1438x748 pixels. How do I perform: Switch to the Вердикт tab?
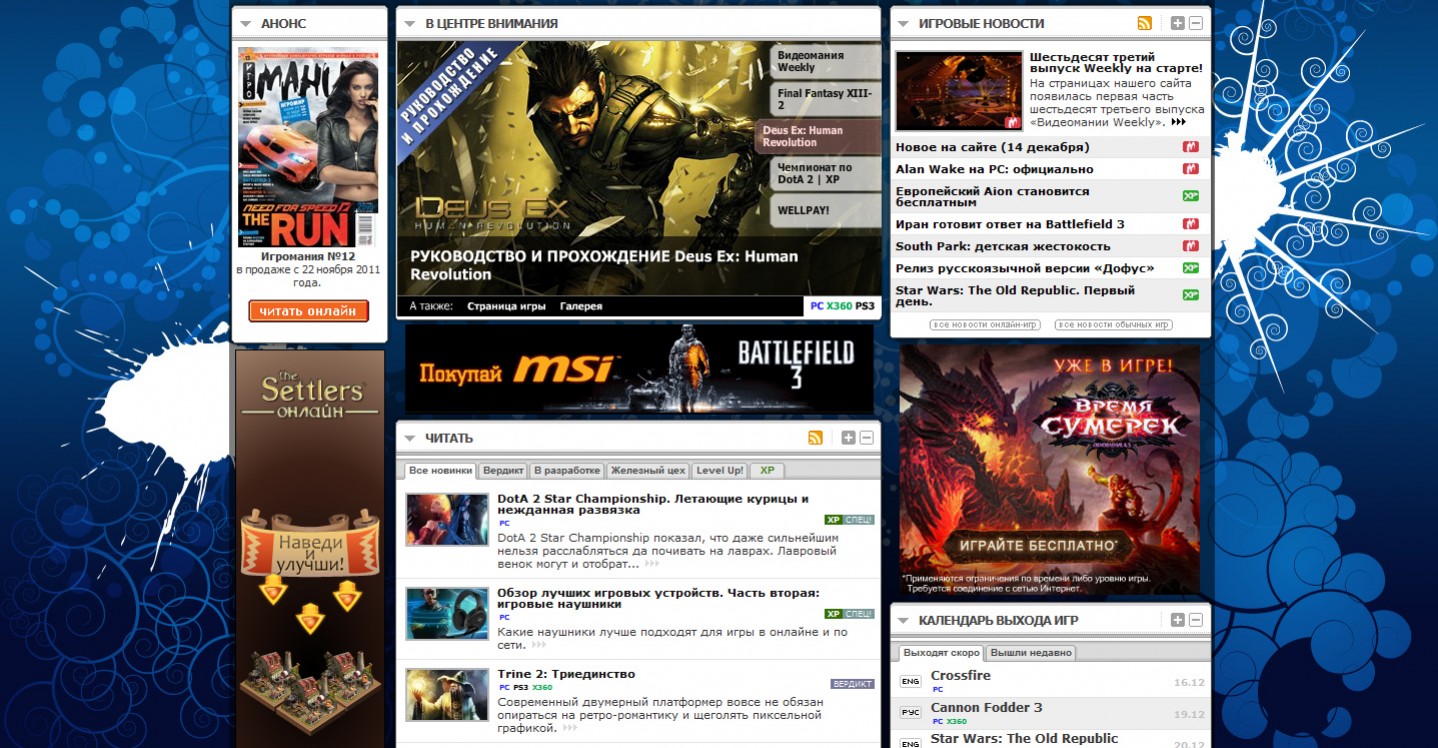(x=503, y=470)
